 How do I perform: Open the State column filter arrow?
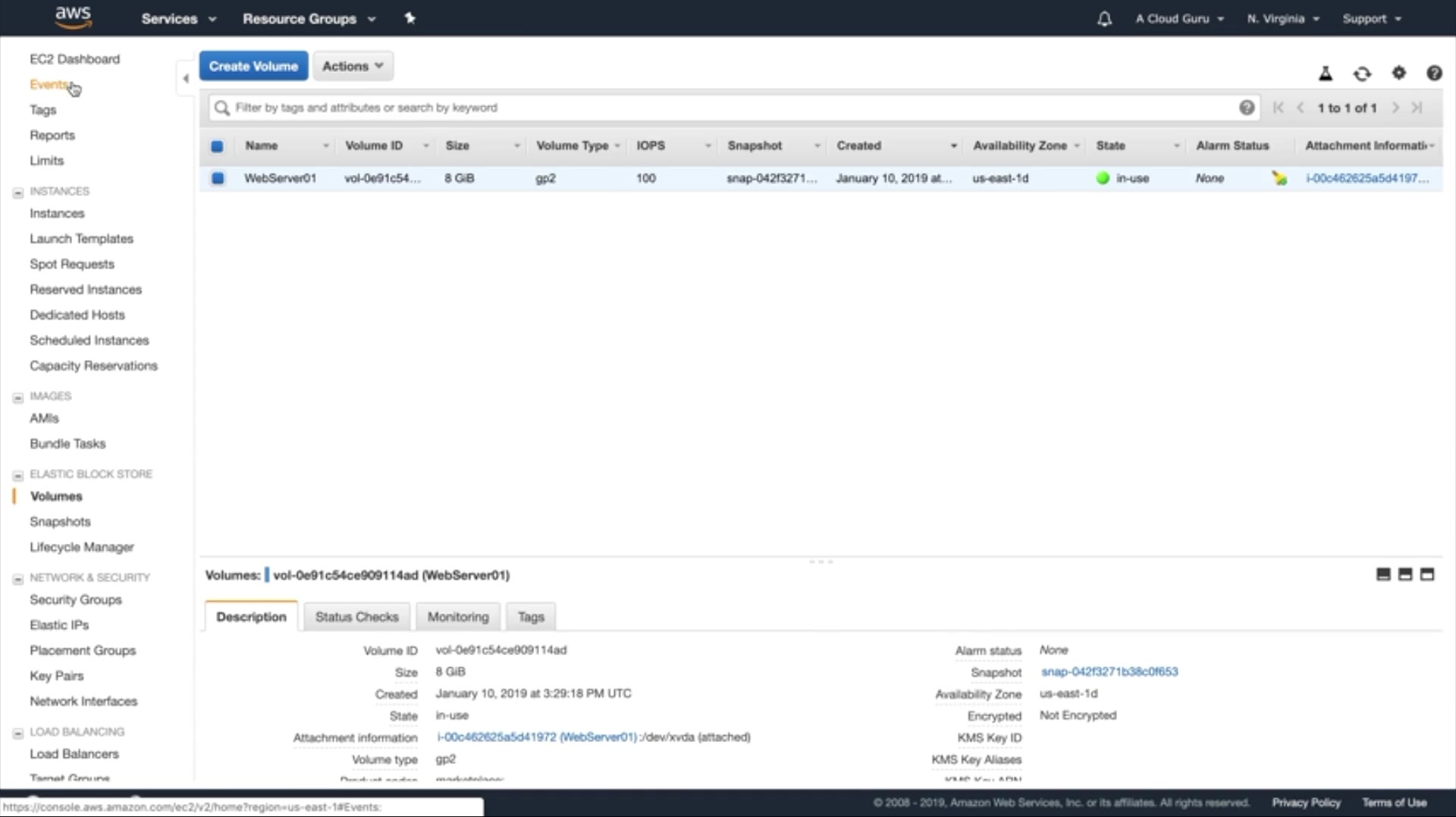1176,146
